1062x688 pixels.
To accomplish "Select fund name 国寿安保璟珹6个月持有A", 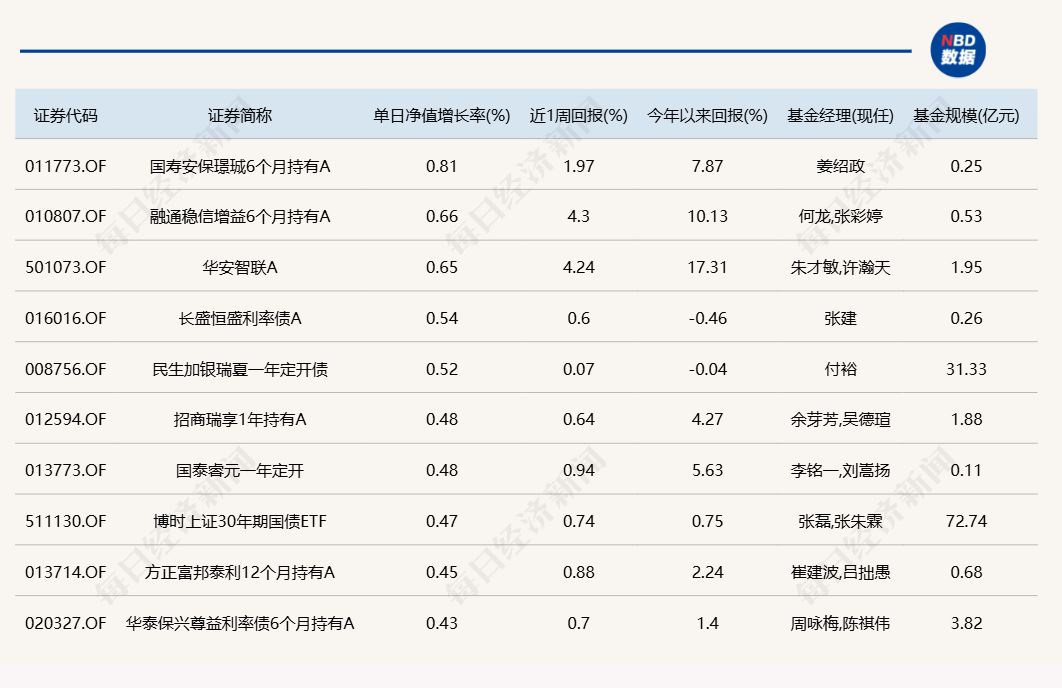I will coord(240,166).
